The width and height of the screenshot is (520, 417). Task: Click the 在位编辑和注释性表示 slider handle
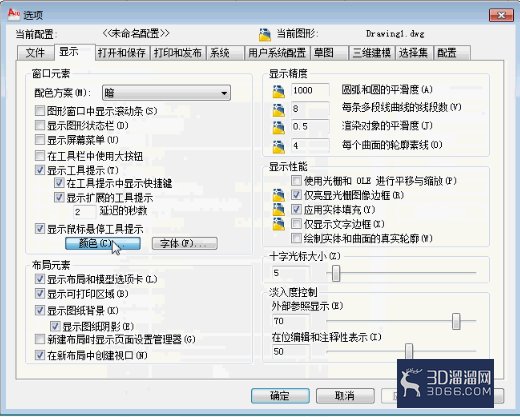(409, 352)
